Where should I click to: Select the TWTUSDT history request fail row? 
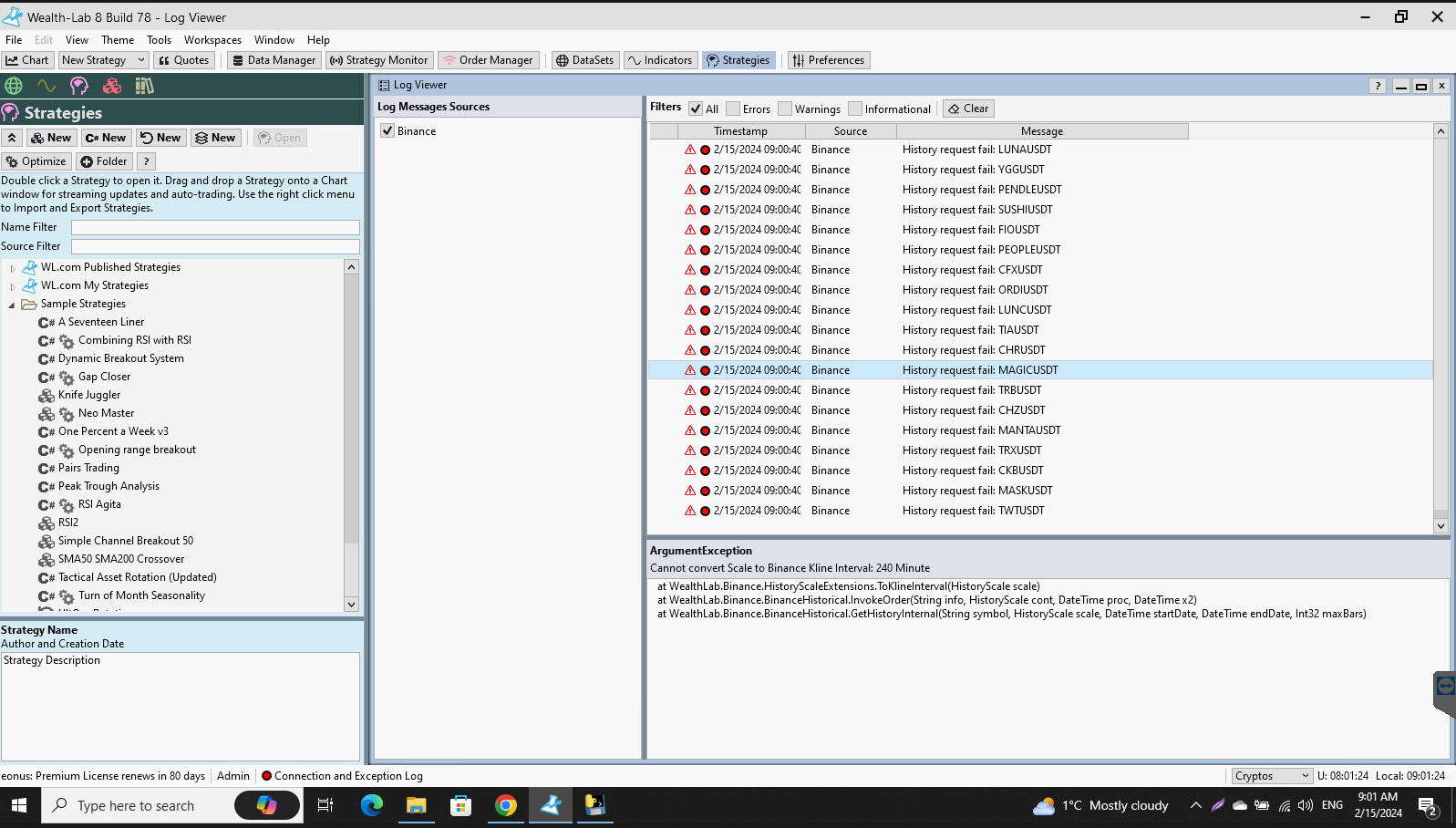1040,511
